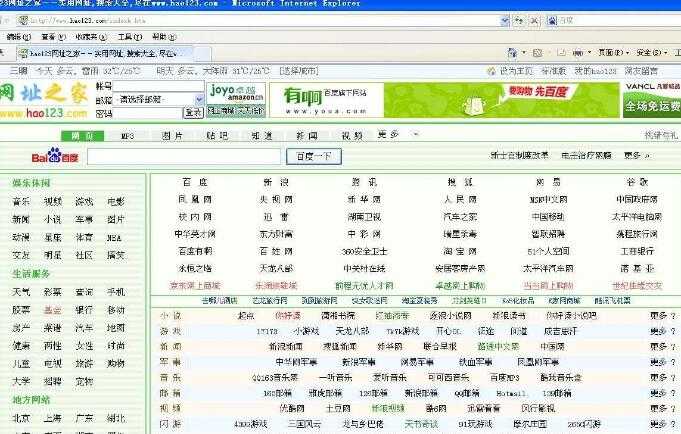Viewport: 681px width, 434px height.
Task: Open the 安全 menu in command bar
Action: pyautogui.click(x=651, y=53)
